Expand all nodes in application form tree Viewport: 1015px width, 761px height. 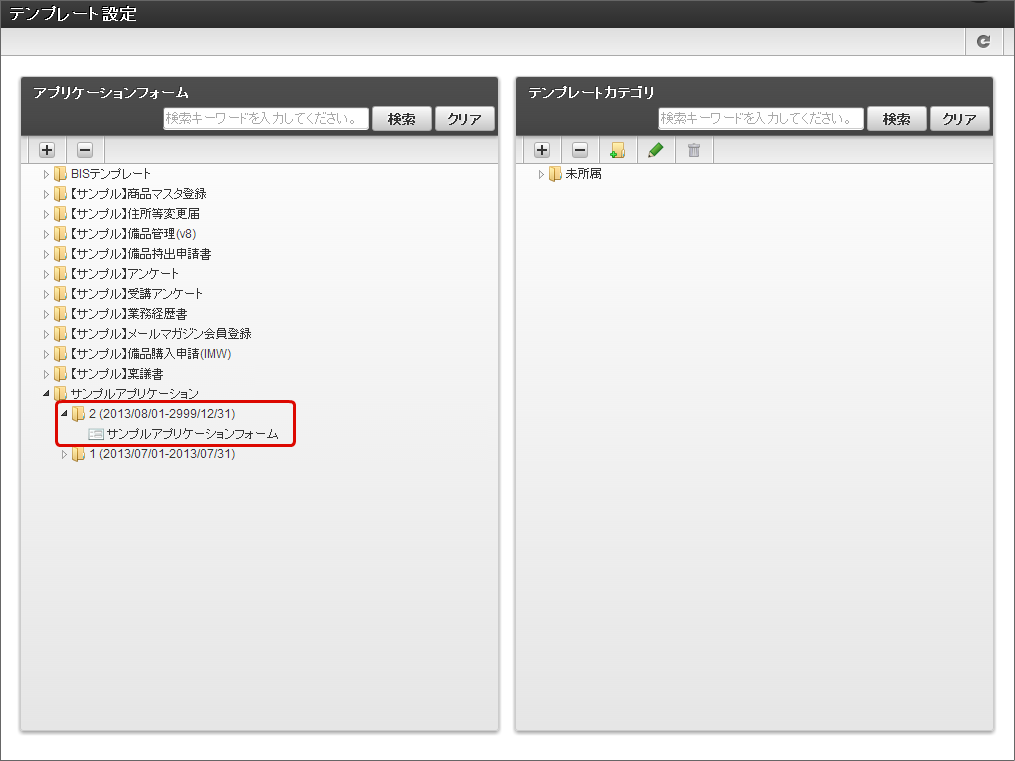(x=47, y=150)
